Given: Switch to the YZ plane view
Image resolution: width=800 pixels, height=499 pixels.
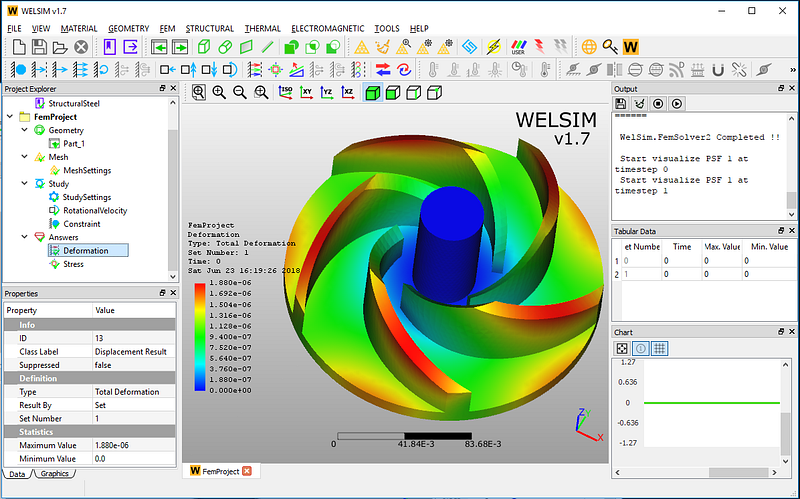Looking at the screenshot, I should (327, 92).
